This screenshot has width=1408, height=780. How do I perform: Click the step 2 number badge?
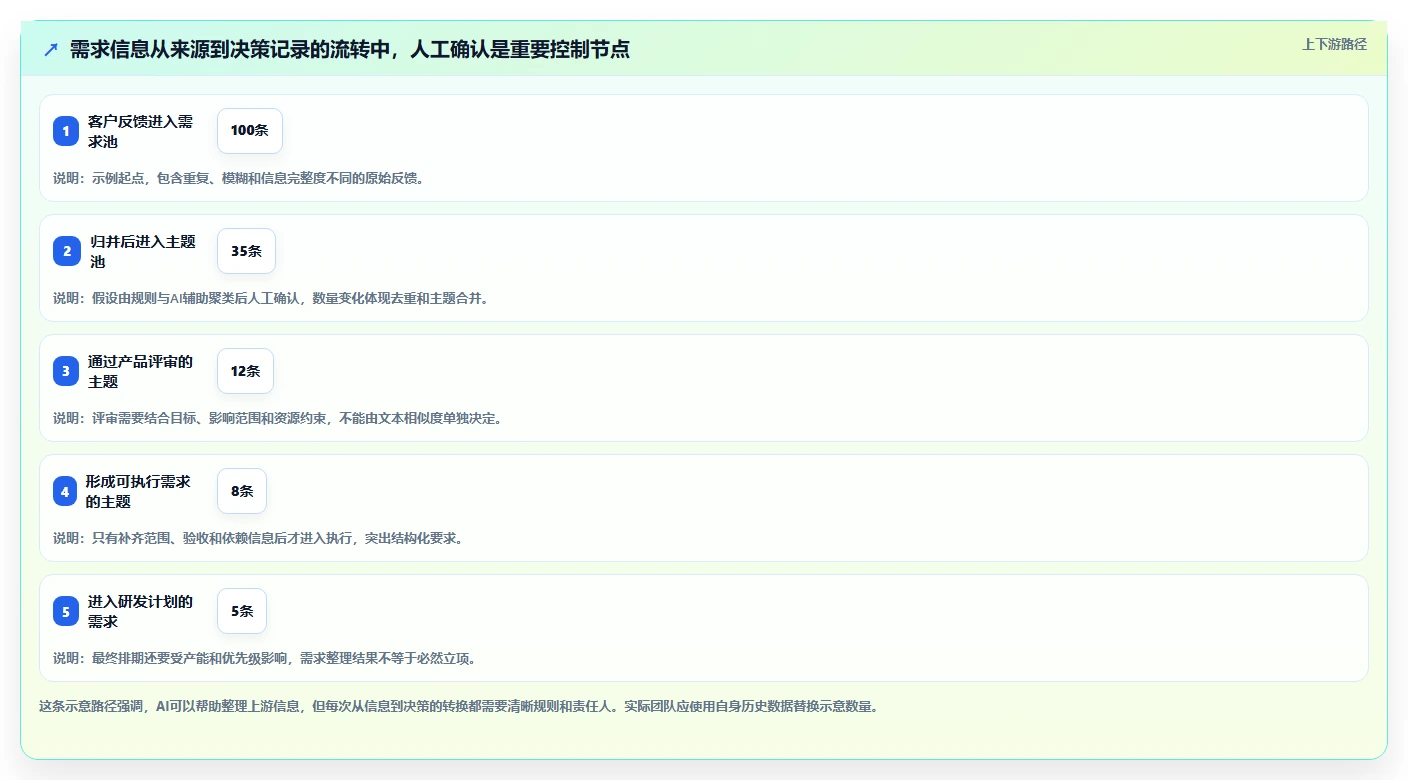[66, 251]
